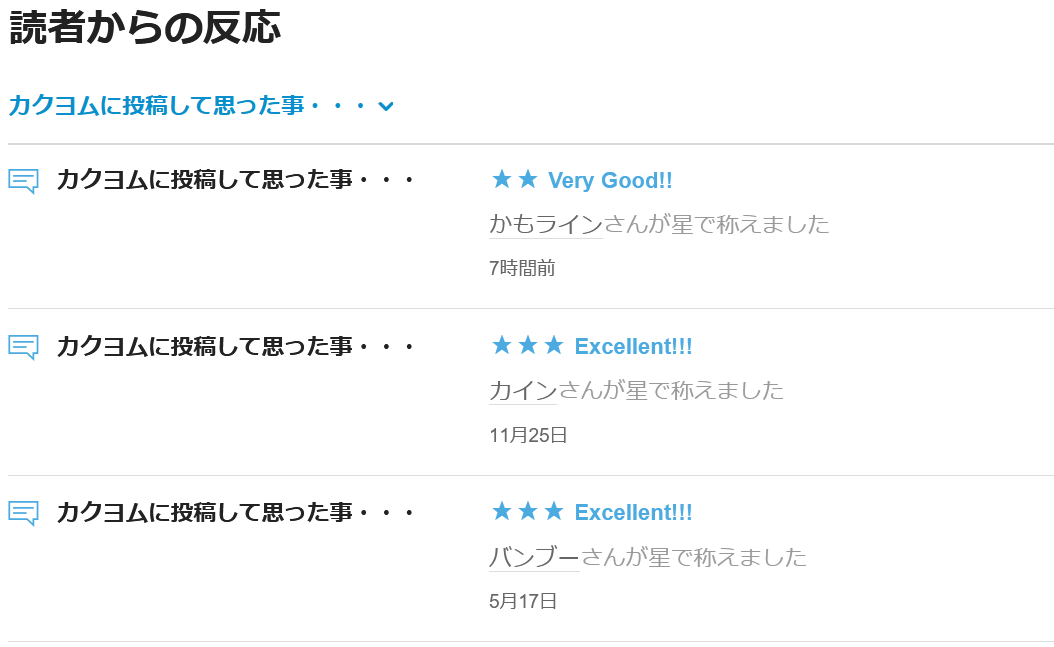The height and width of the screenshot is (647, 1054).
Task: Open the かもライン user profile link
Action: point(545,224)
